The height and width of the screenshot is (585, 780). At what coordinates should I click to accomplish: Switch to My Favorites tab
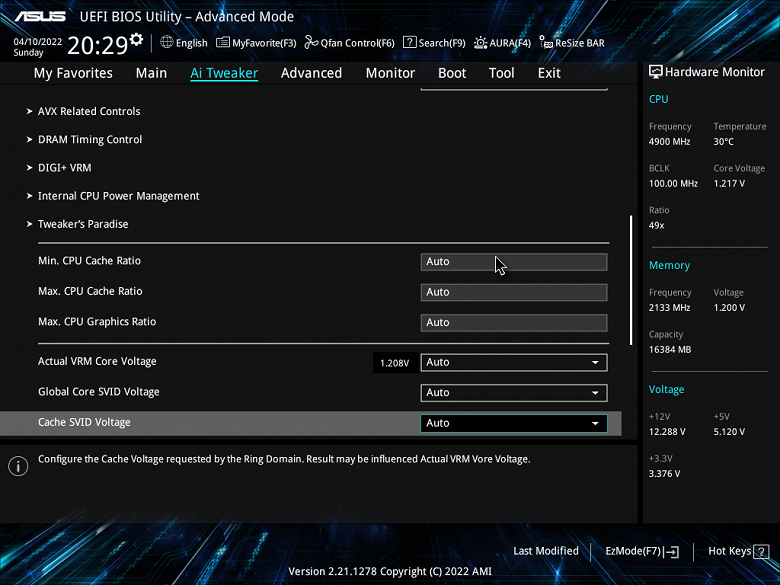point(73,73)
